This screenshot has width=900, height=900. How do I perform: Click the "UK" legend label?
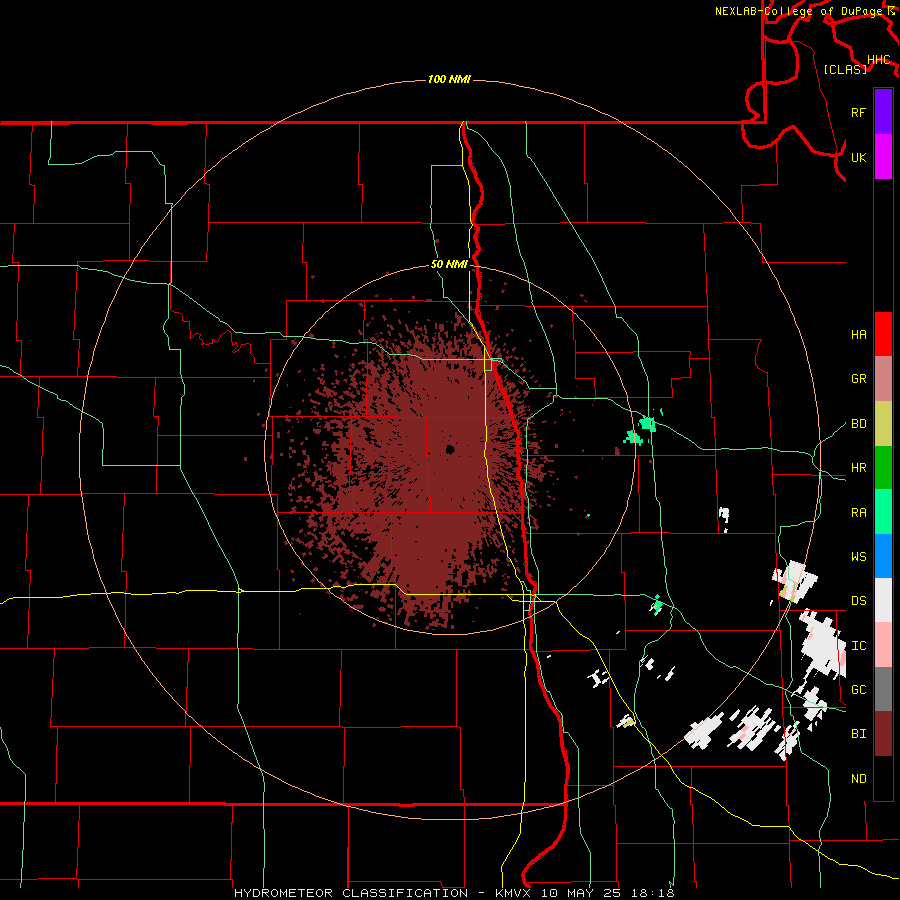pyautogui.click(x=858, y=157)
